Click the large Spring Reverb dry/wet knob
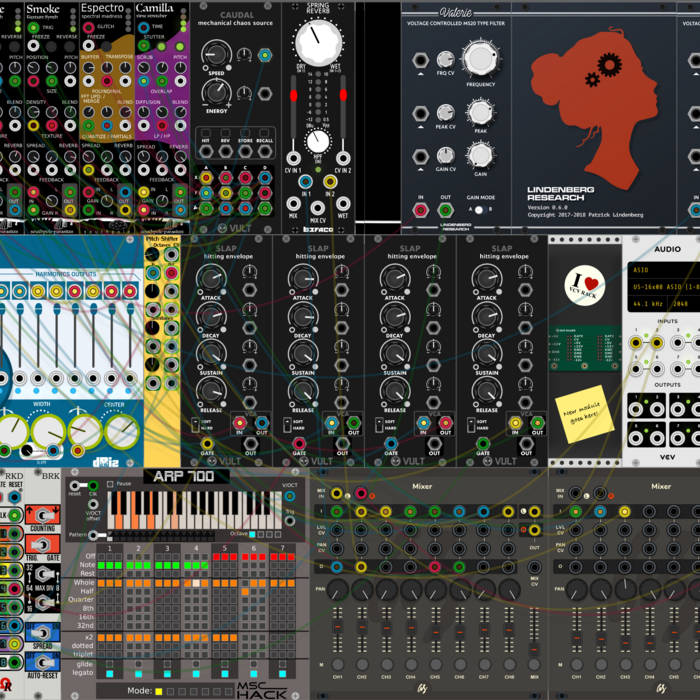 (317, 42)
